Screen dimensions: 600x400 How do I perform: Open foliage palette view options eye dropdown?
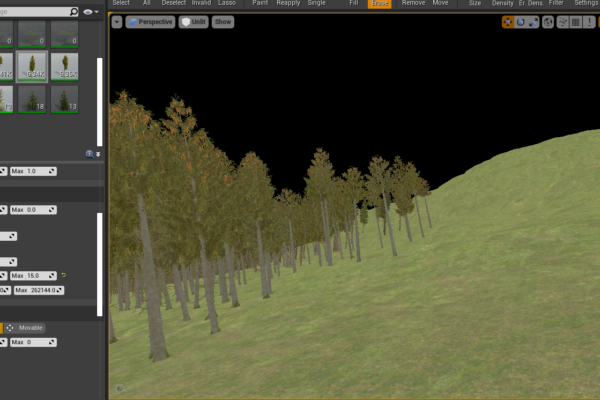pyautogui.click(x=91, y=12)
